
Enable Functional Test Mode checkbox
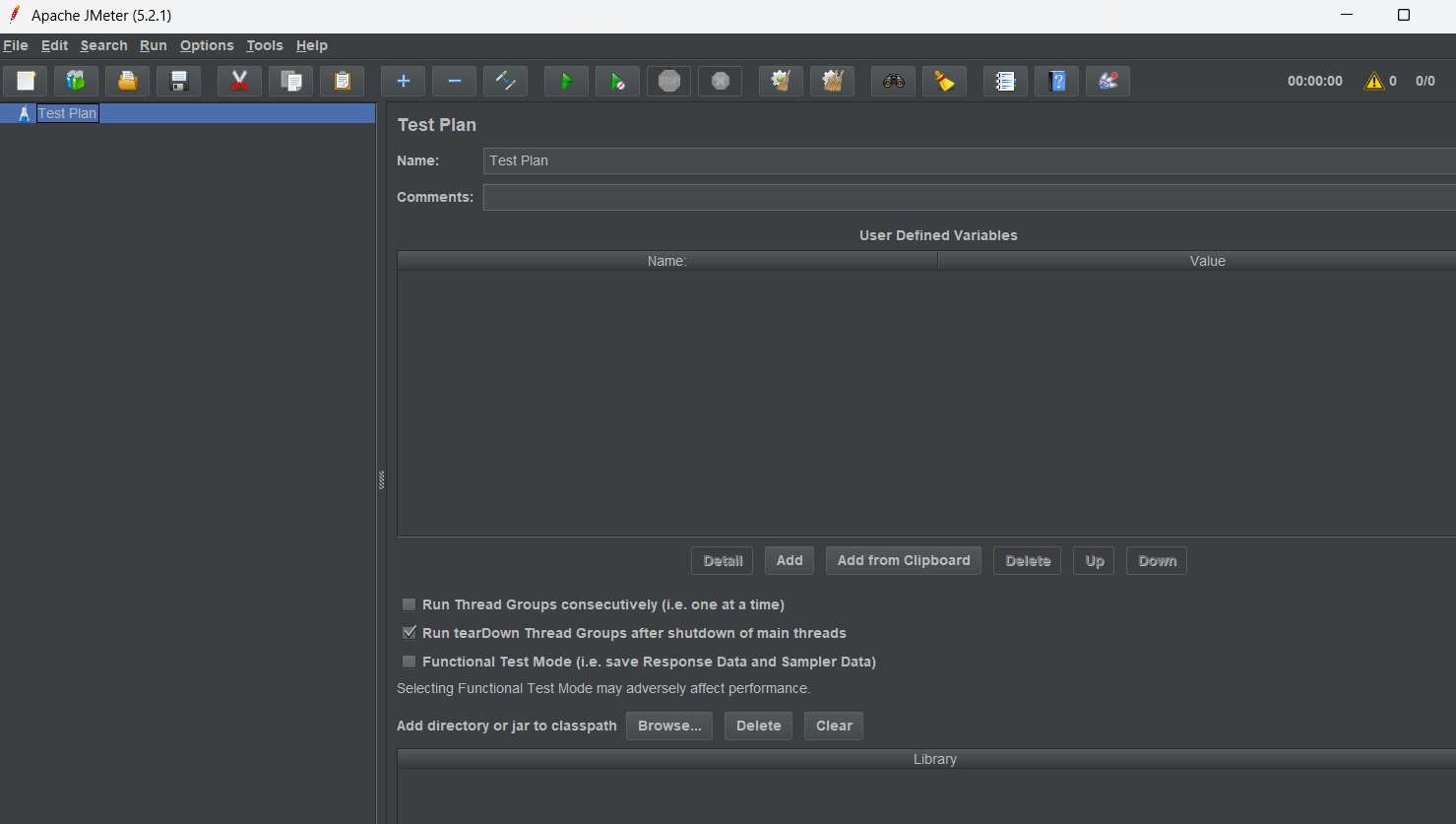(x=410, y=662)
